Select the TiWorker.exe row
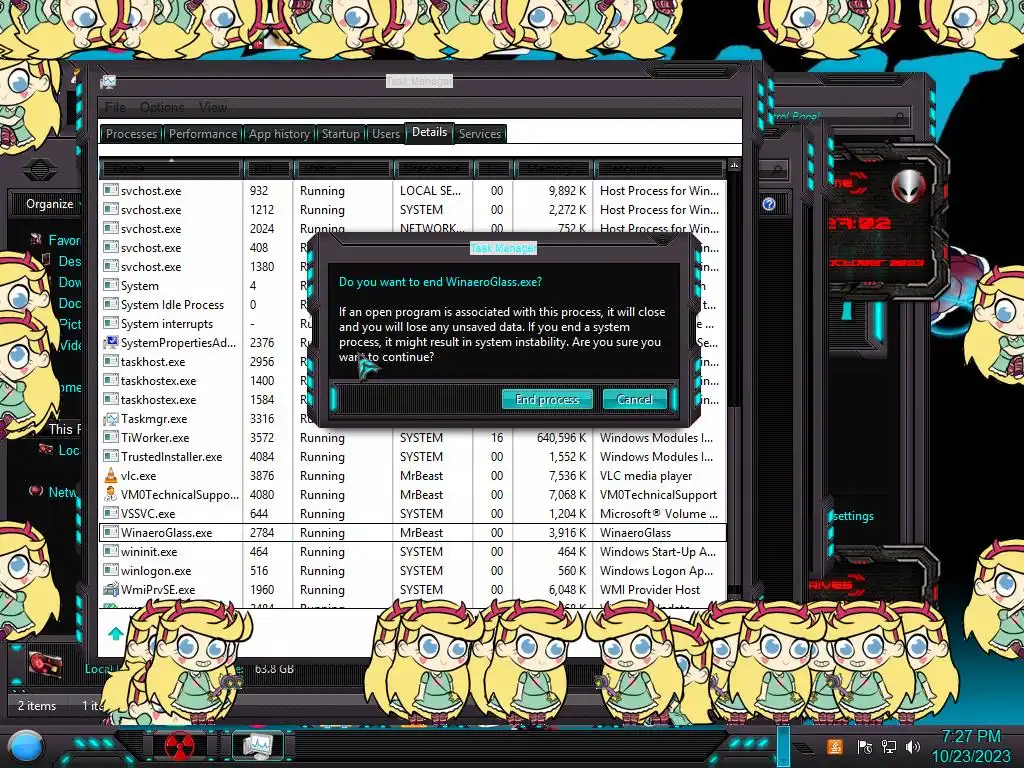This screenshot has height=768, width=1024. [413, 438]
